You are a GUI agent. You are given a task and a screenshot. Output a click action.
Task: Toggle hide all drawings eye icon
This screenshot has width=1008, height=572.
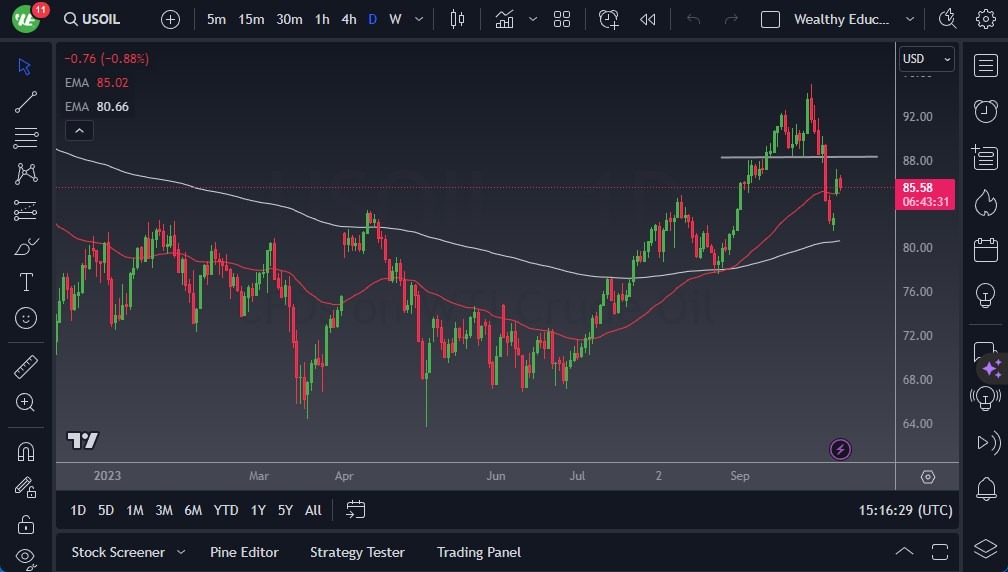pos(26,556)
